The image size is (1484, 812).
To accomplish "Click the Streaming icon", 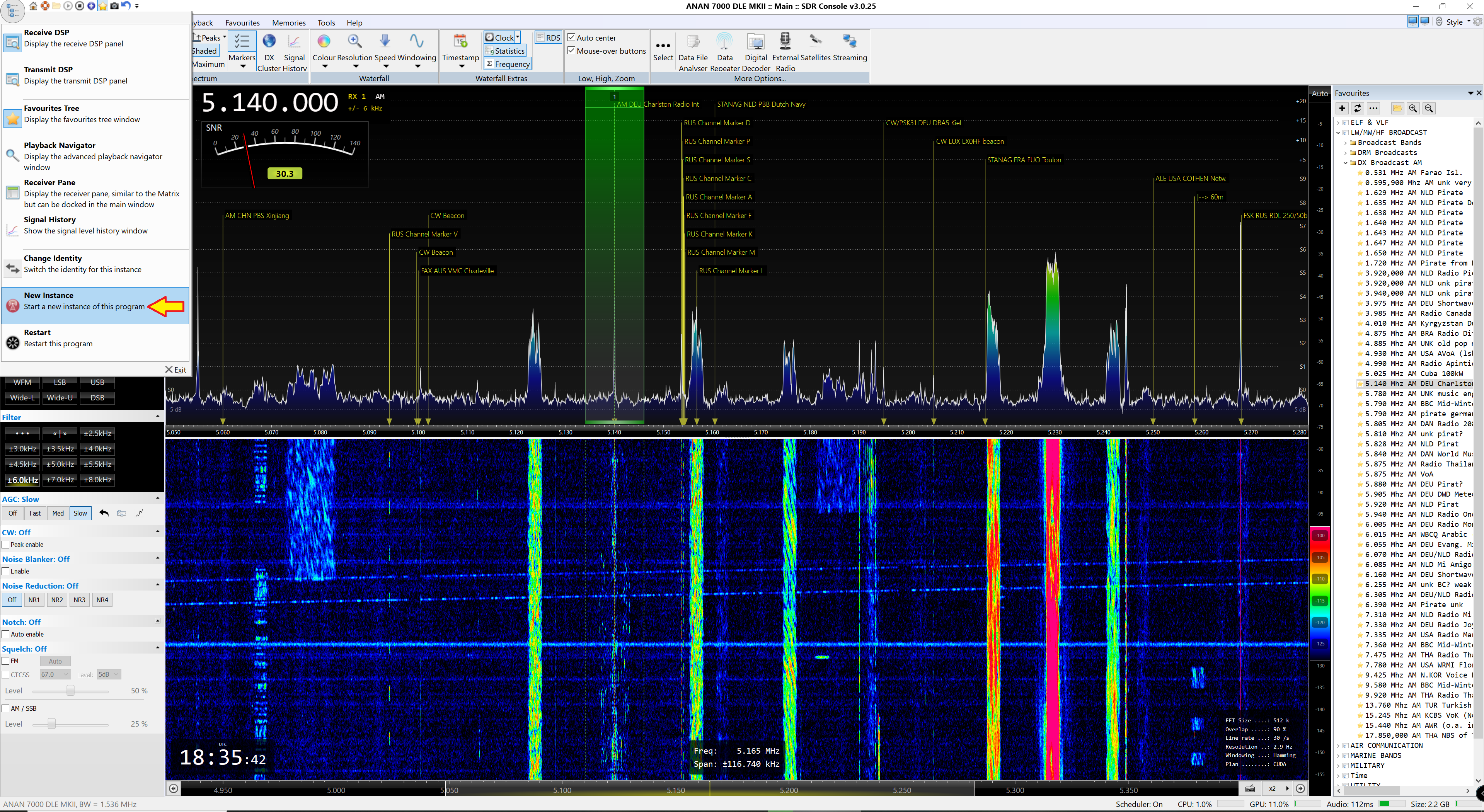I will 849,41.
